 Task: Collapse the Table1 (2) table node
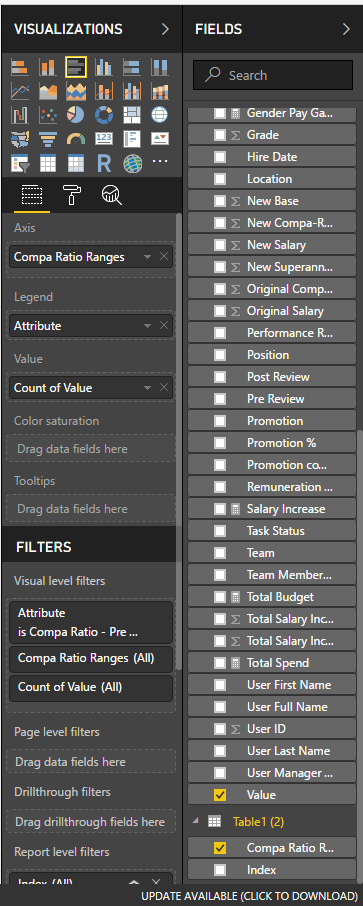[194, 821]
